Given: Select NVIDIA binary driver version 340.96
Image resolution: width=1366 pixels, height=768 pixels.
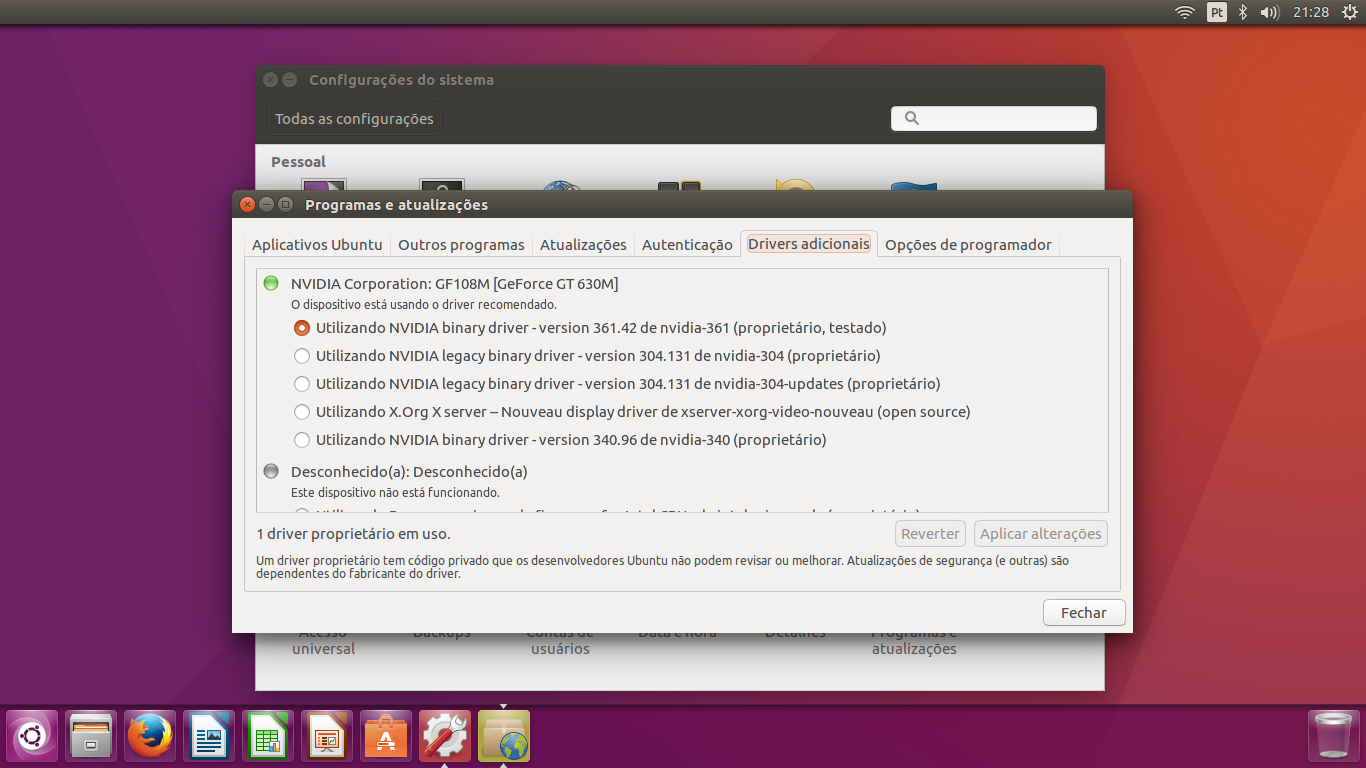Looking at the screenshot, I should click(560, 440).
